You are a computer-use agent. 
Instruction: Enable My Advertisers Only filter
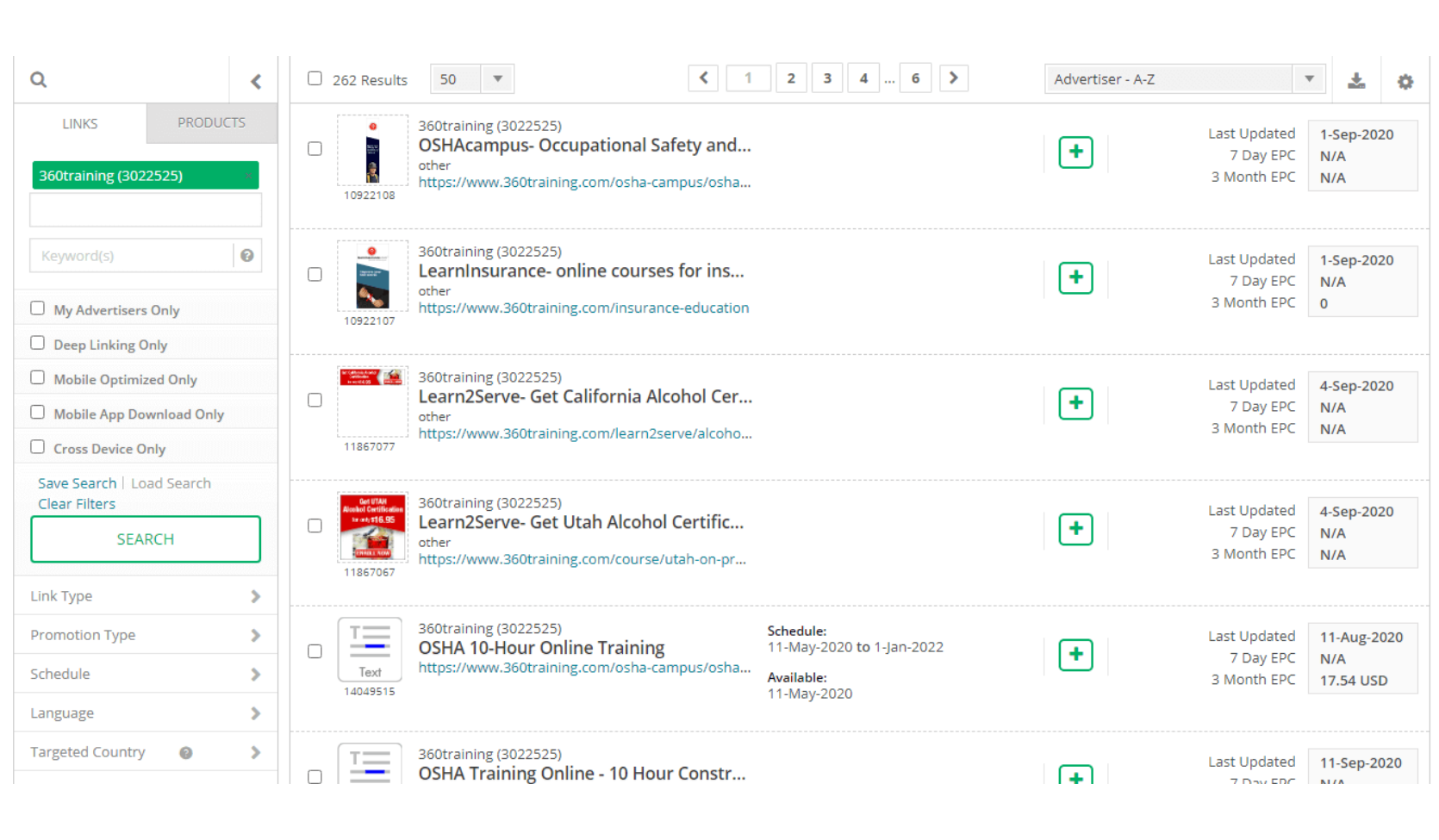38,308
